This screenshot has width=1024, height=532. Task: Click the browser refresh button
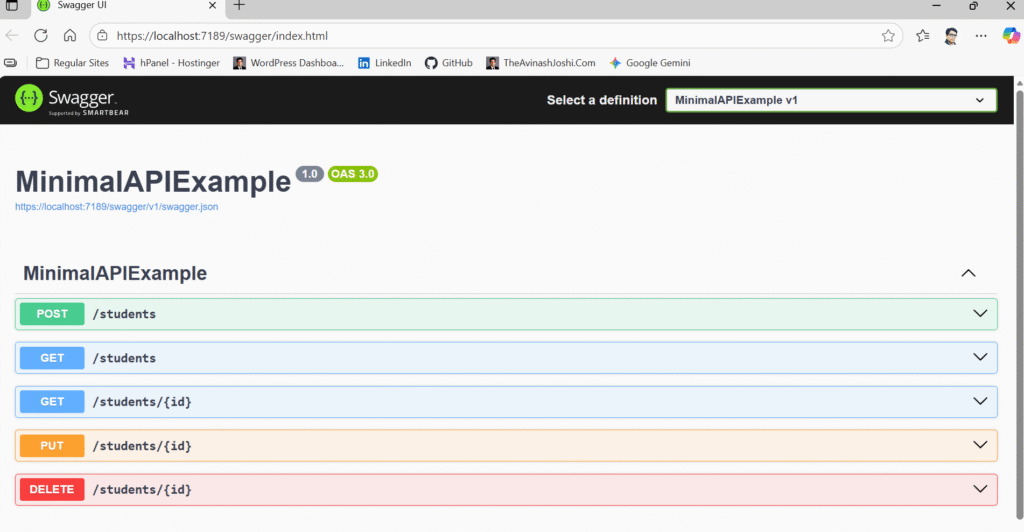(x=41, y=36)
